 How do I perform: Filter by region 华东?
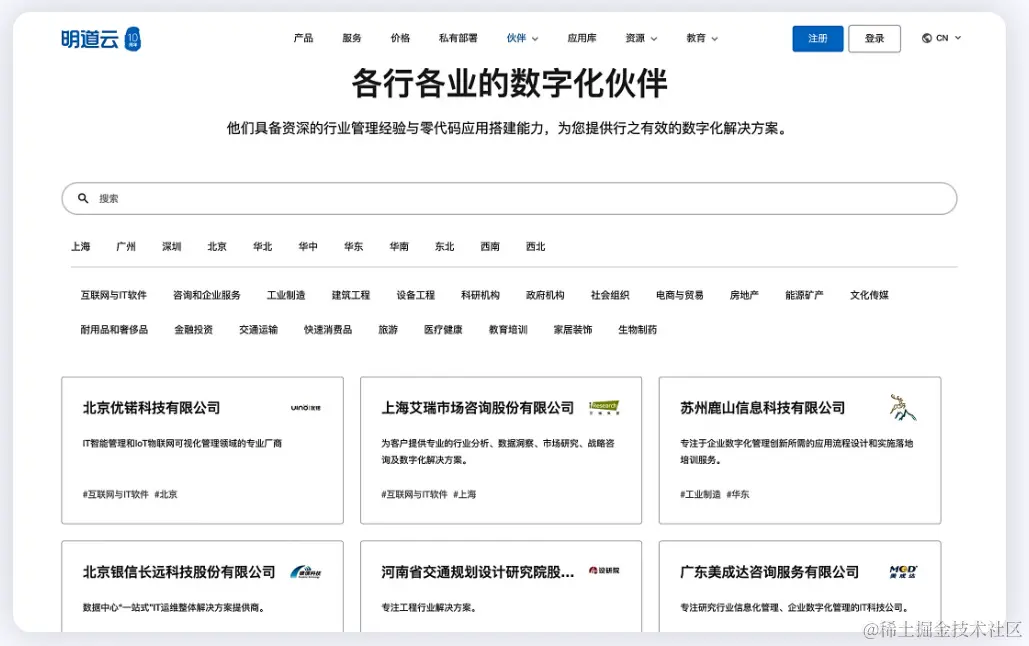[x=354, y=246]
